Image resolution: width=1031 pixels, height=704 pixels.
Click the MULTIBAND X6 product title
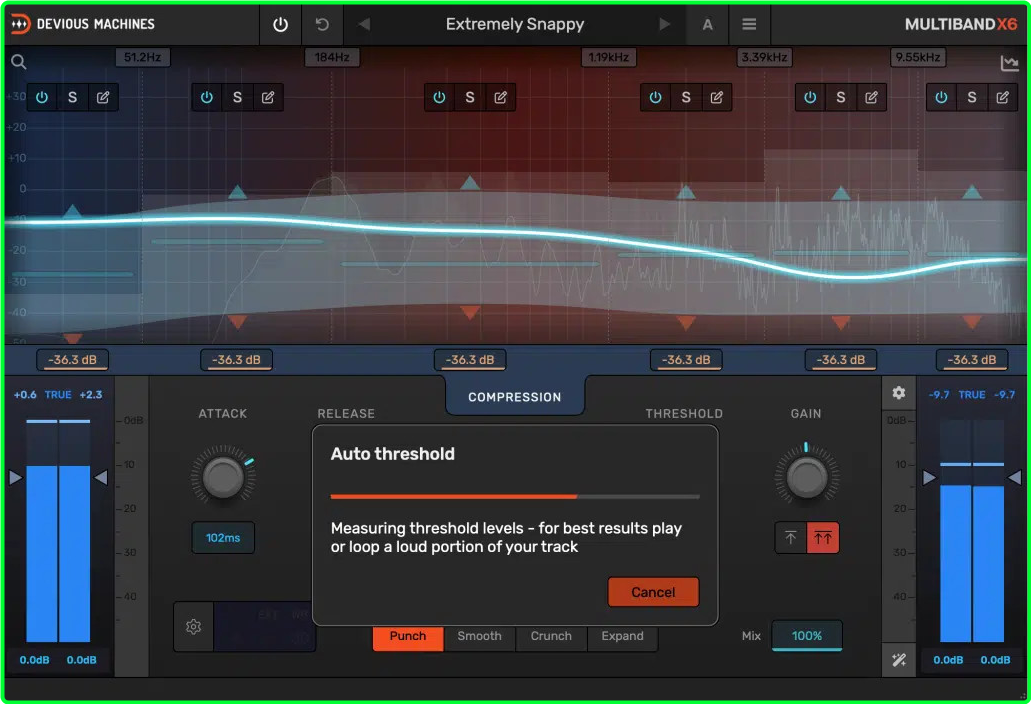(961, 24)
